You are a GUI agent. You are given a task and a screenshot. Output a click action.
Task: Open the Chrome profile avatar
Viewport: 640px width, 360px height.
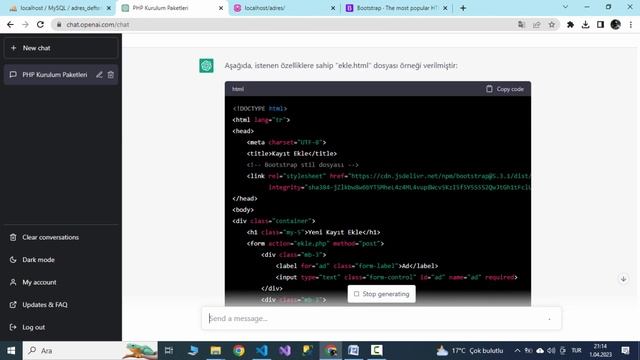pos(616,24)
